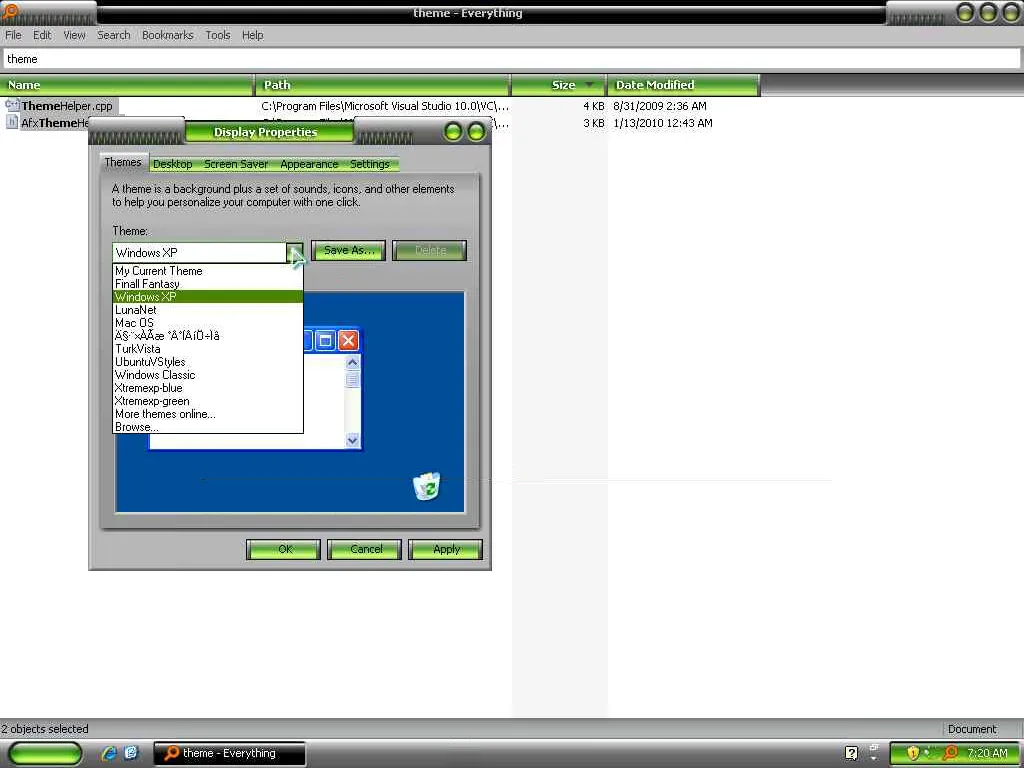Click the 7:20 AM taskbar clock
1024x768 pixels.
[x=987, y=753]
